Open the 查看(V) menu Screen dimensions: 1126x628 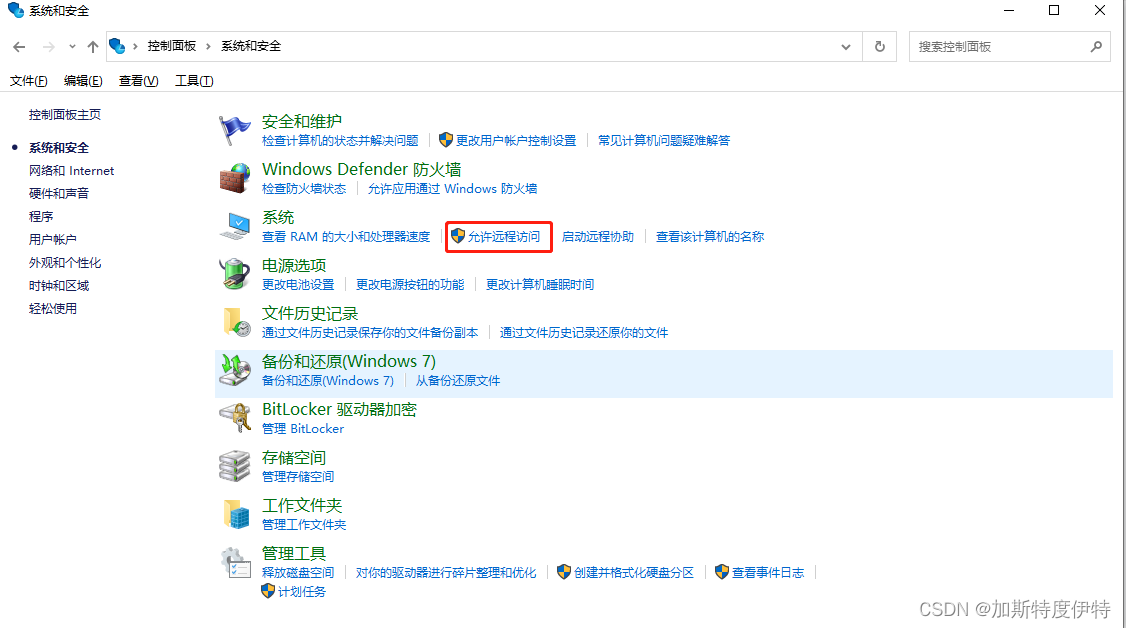139,80
